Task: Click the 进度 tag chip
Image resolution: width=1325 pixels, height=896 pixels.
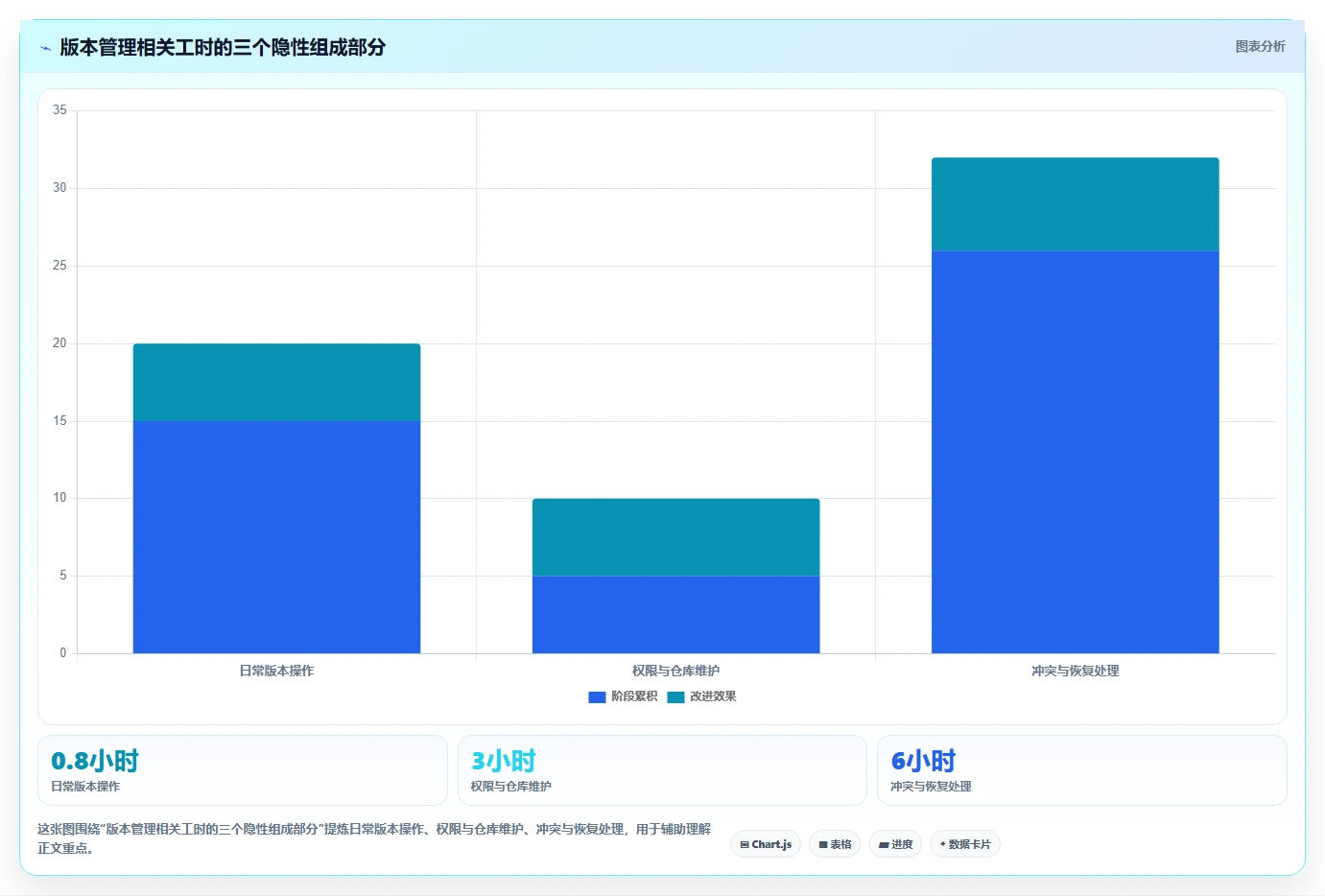Action: coord(895,844)
